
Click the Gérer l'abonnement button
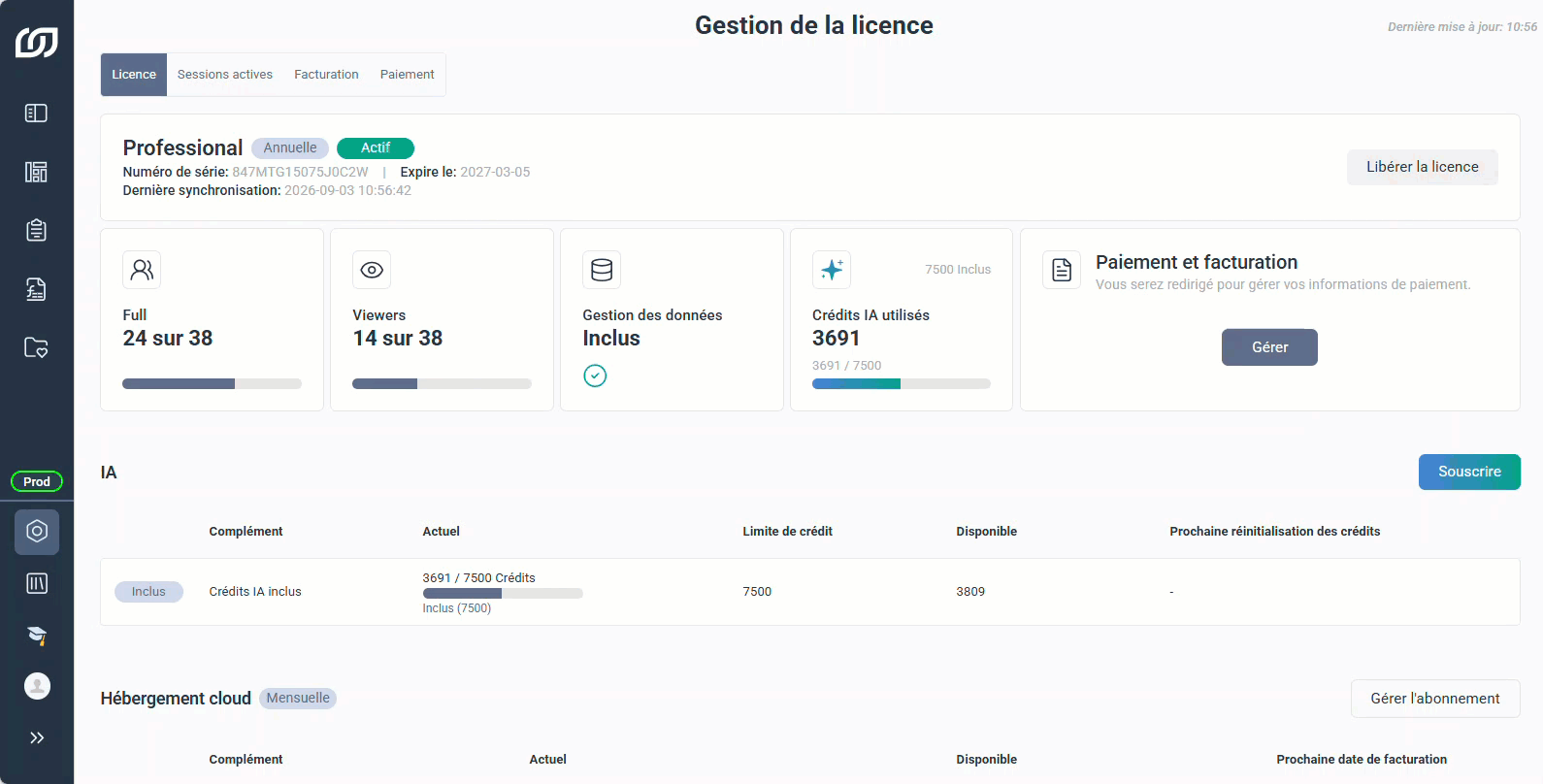pos(1435,699)
